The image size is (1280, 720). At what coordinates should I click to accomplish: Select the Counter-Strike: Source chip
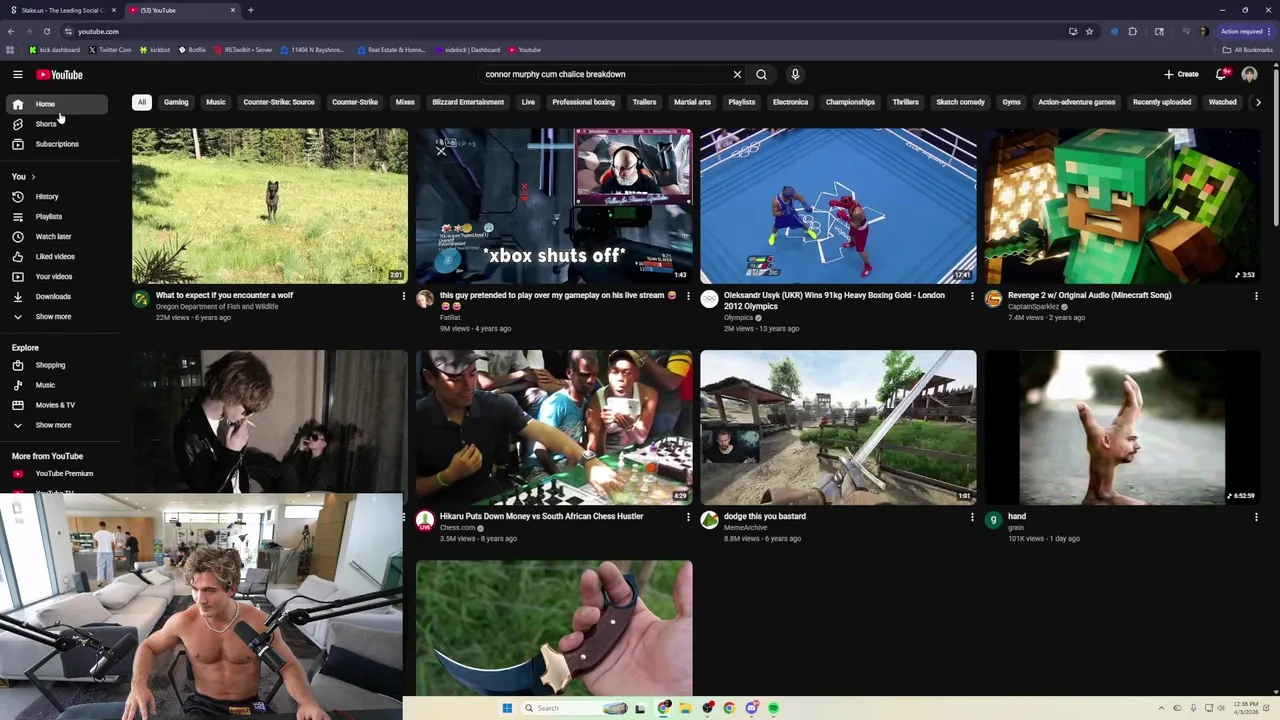pyautogui.click(x=279, y=102)
